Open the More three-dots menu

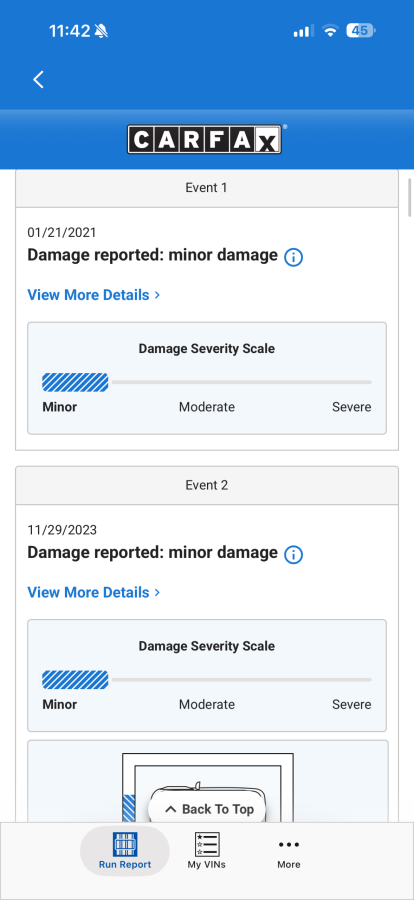click(288, 844)
